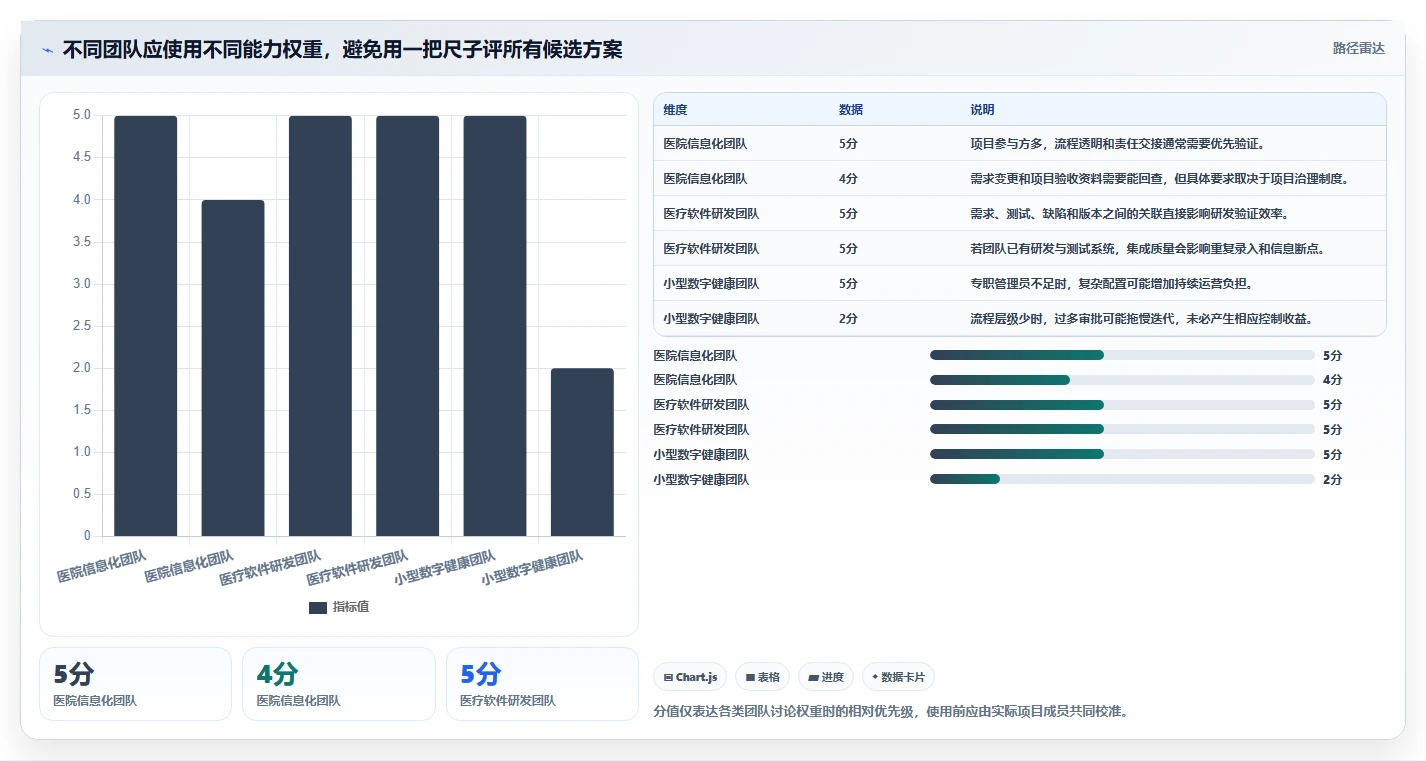1426x761 pixels.
Task: Click the table text starting 需求、测试、缺陷和版本
Action: pos(1129,214)
